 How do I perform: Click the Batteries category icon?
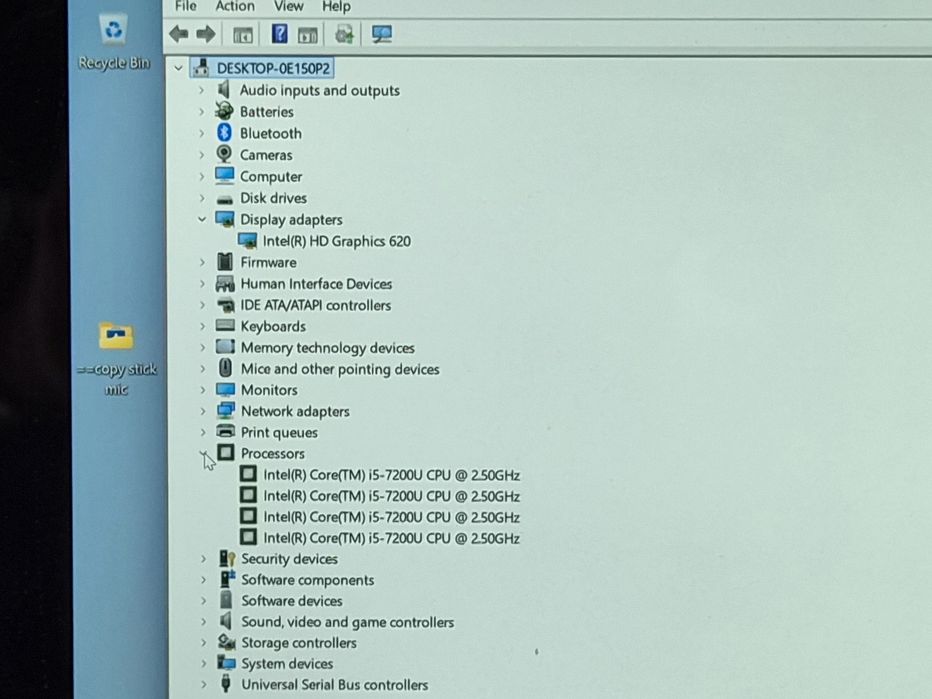click(224, 111)
